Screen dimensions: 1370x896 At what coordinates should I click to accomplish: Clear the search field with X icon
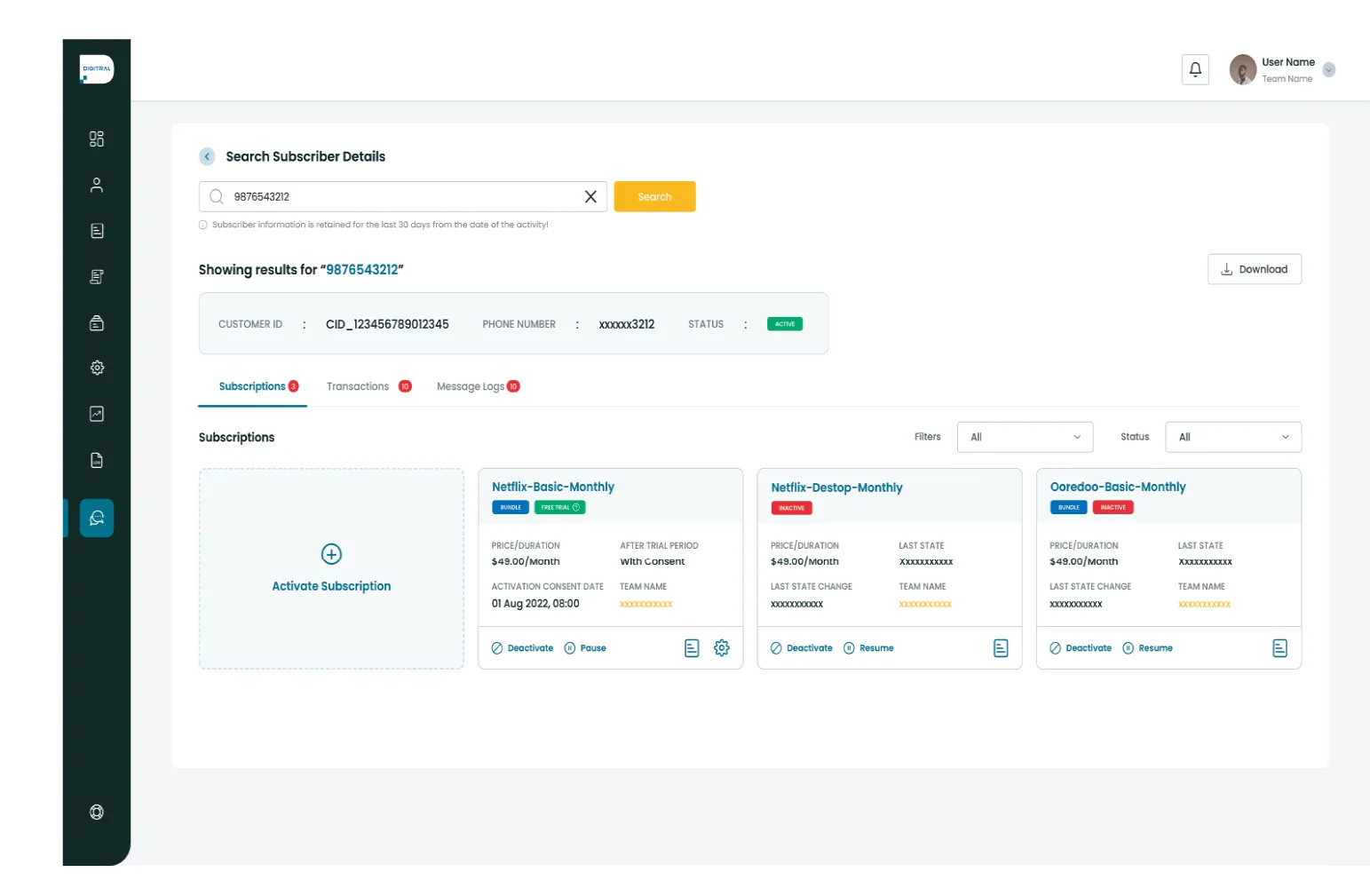[x=590, y=197]
